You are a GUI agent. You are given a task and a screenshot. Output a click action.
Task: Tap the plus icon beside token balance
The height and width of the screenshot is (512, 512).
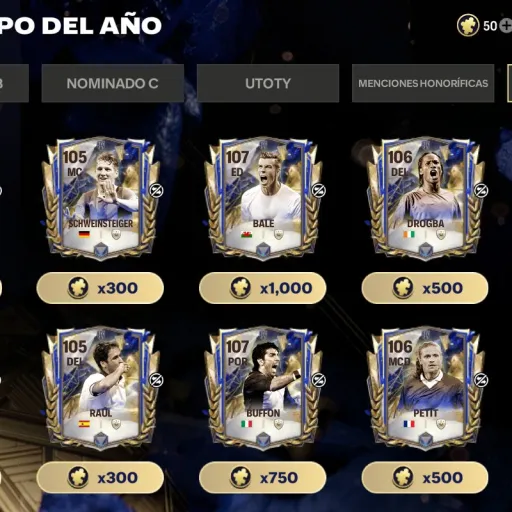[506, 26]
